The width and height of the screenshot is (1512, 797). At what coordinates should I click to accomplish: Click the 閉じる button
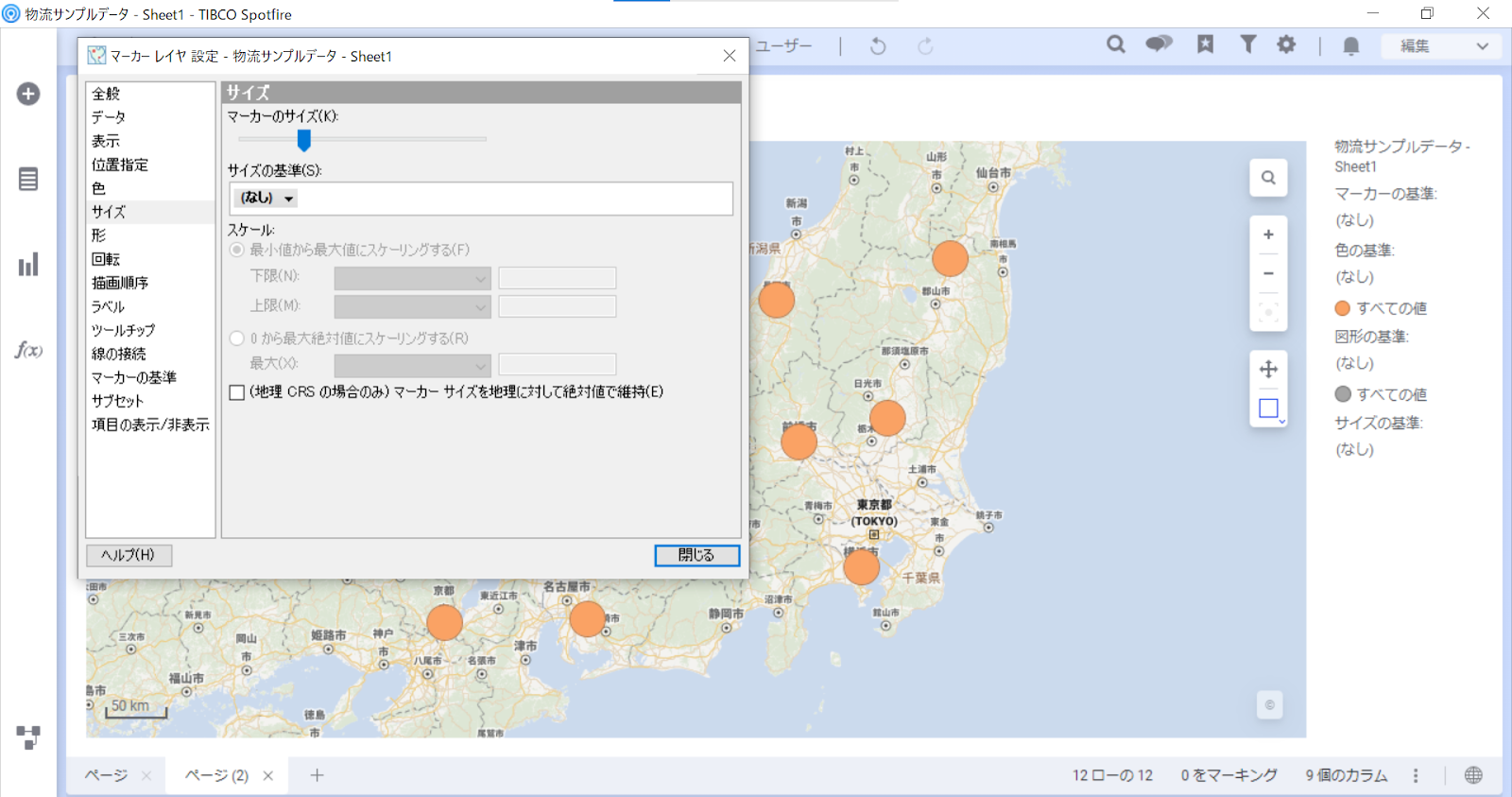tap(697, 555)
